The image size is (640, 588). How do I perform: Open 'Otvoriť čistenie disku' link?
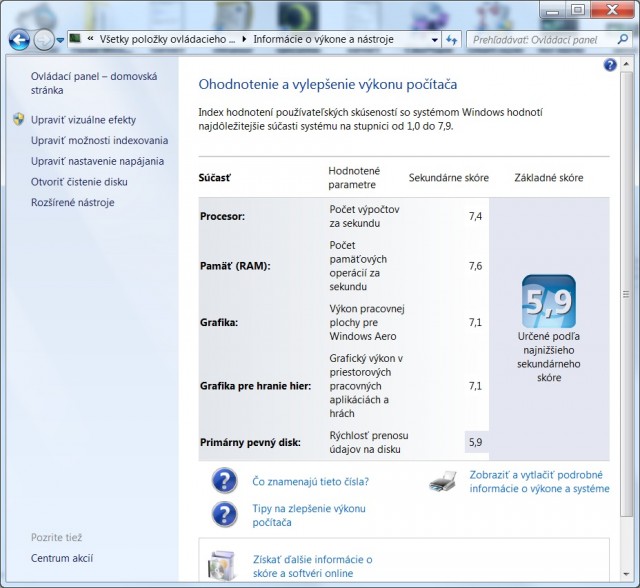pos(79,182)
